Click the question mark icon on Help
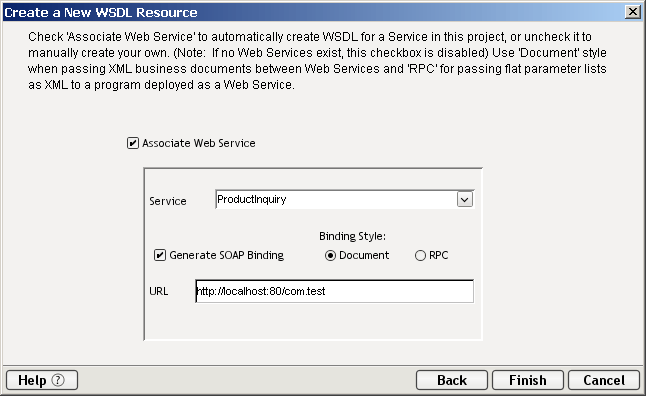The height and width of the screenshot is (396, 646). 58,380
